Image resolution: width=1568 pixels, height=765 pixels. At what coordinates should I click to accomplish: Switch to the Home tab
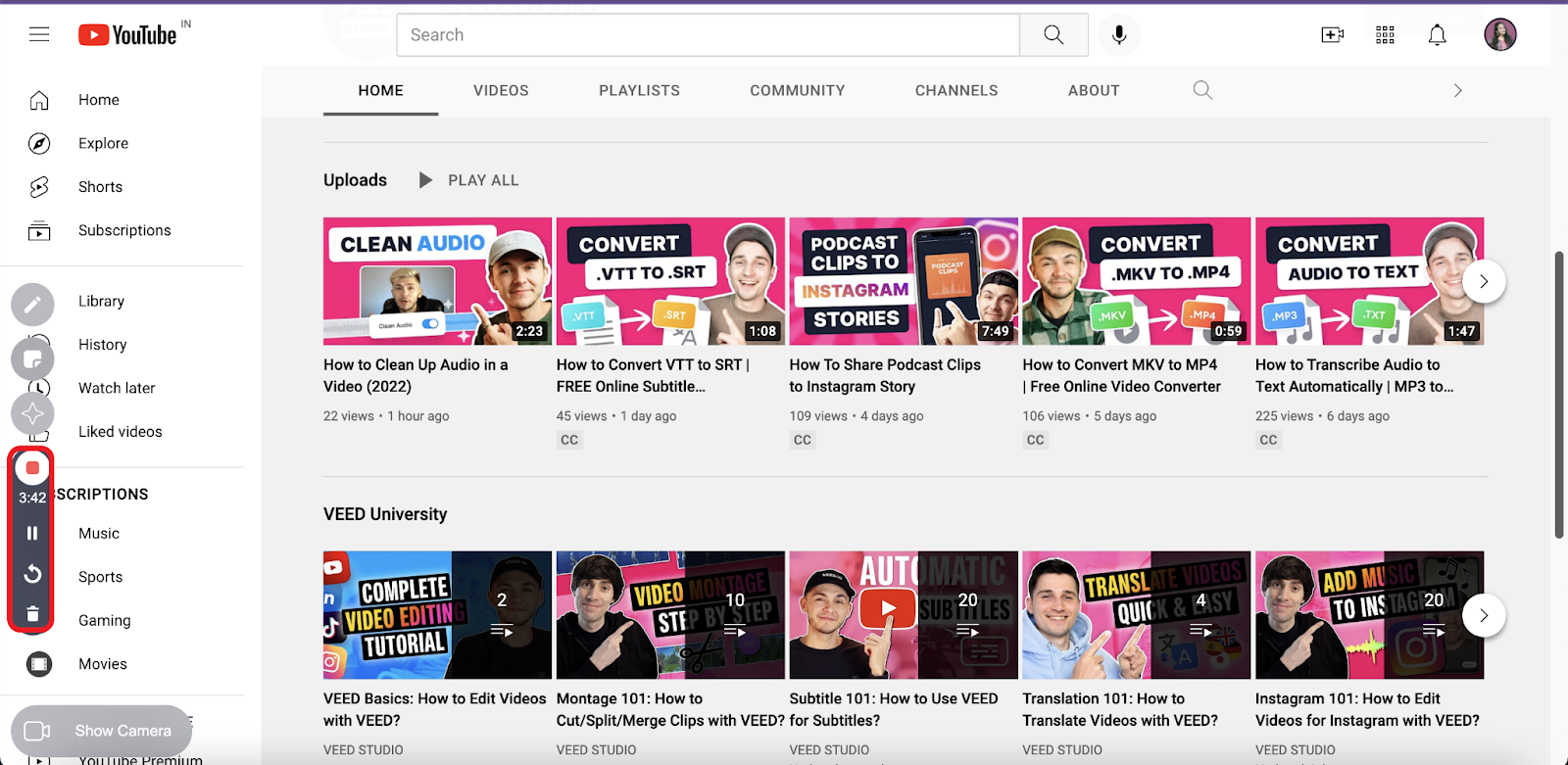(x=381, y=90)
